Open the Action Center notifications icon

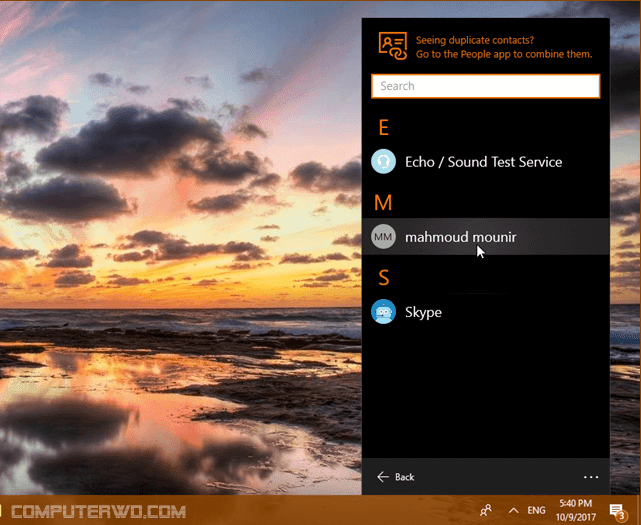tap(618, 511)
